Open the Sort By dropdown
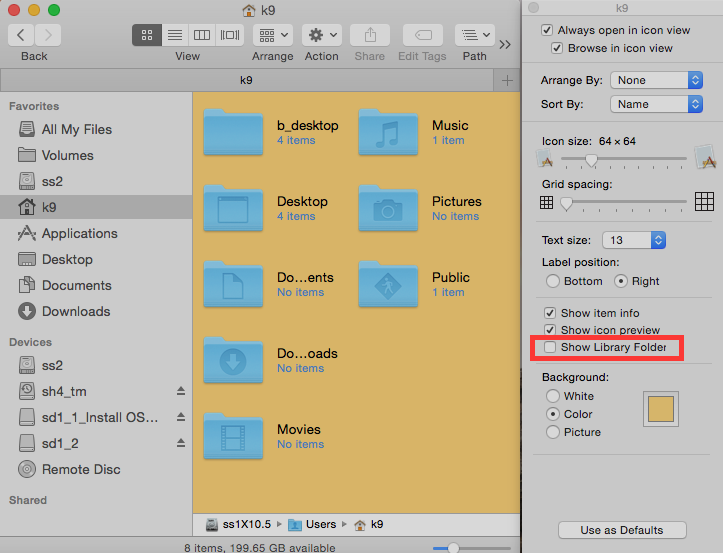 click(657, 104)
